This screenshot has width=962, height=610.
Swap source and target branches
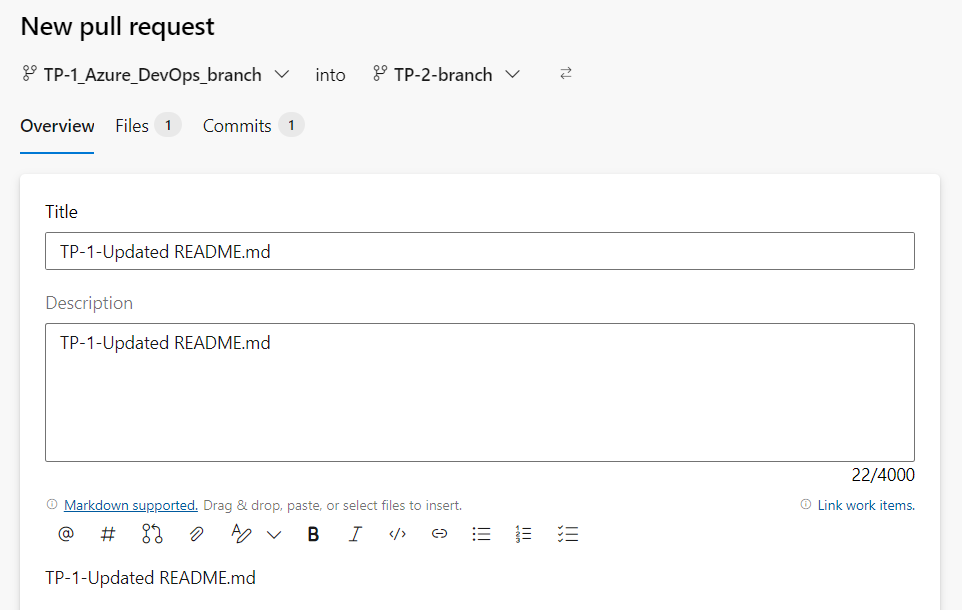pyautogui.click(x=565, y=73)
